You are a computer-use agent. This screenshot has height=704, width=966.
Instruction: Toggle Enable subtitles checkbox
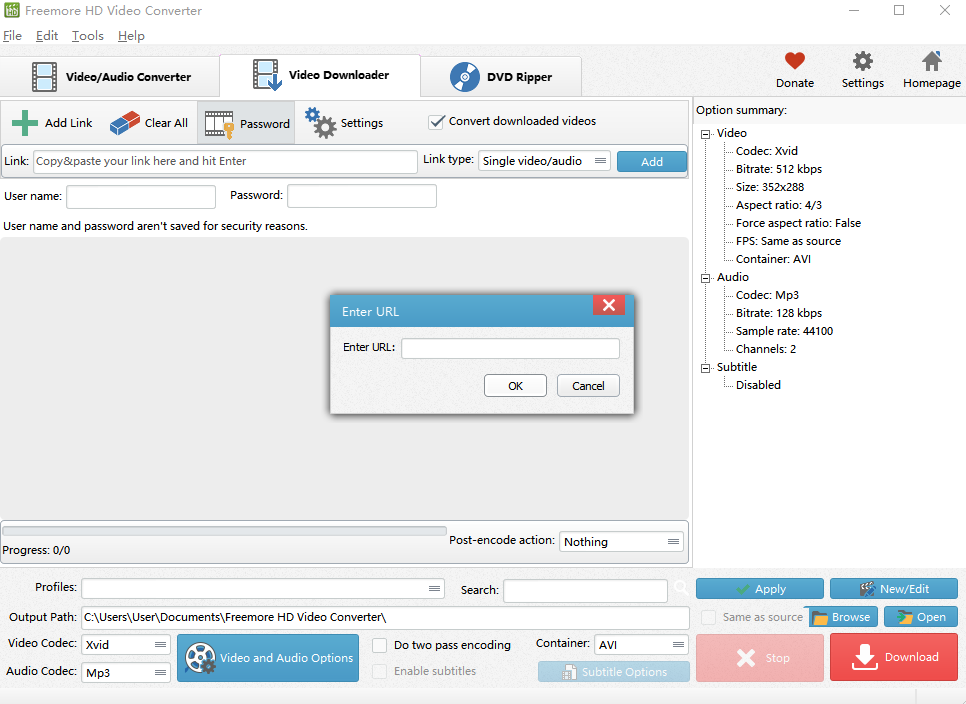pos(380,671)
